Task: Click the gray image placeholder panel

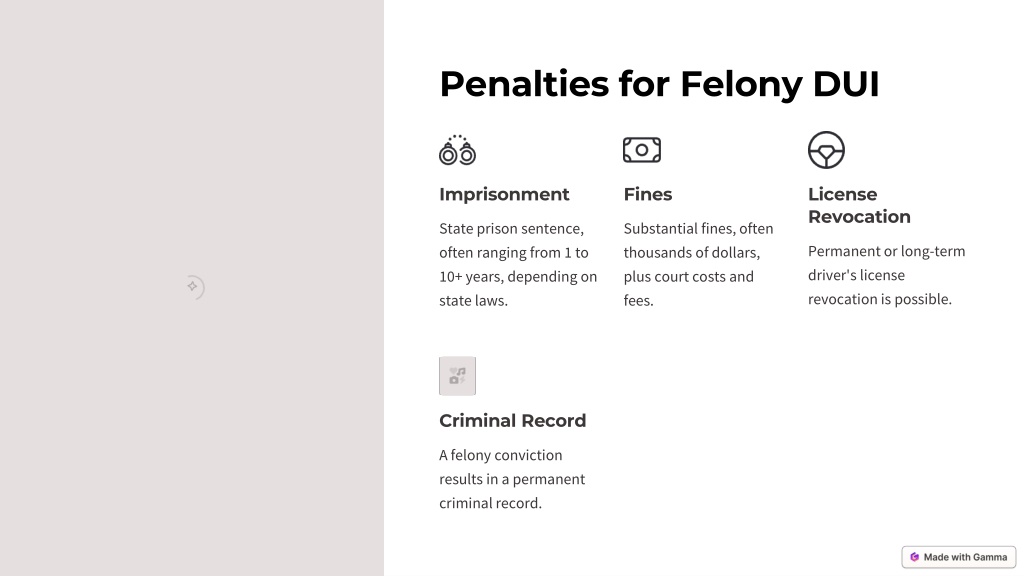Action: tap(192, 288)
